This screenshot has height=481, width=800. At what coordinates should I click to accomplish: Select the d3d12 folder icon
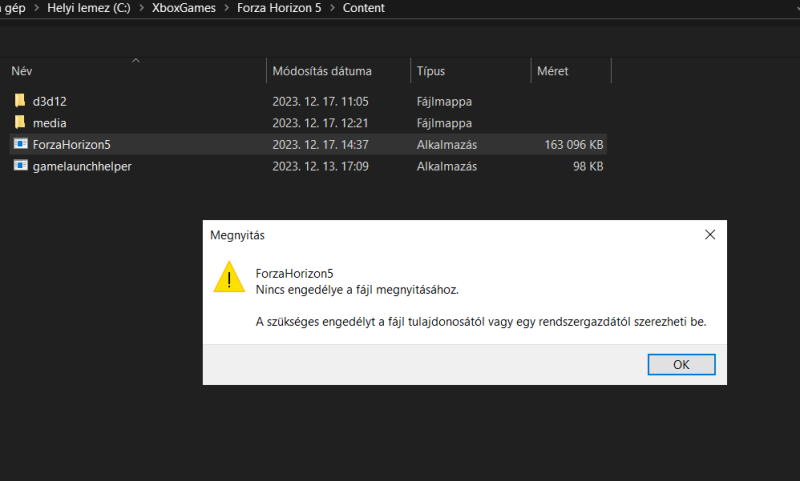[20, 100]
